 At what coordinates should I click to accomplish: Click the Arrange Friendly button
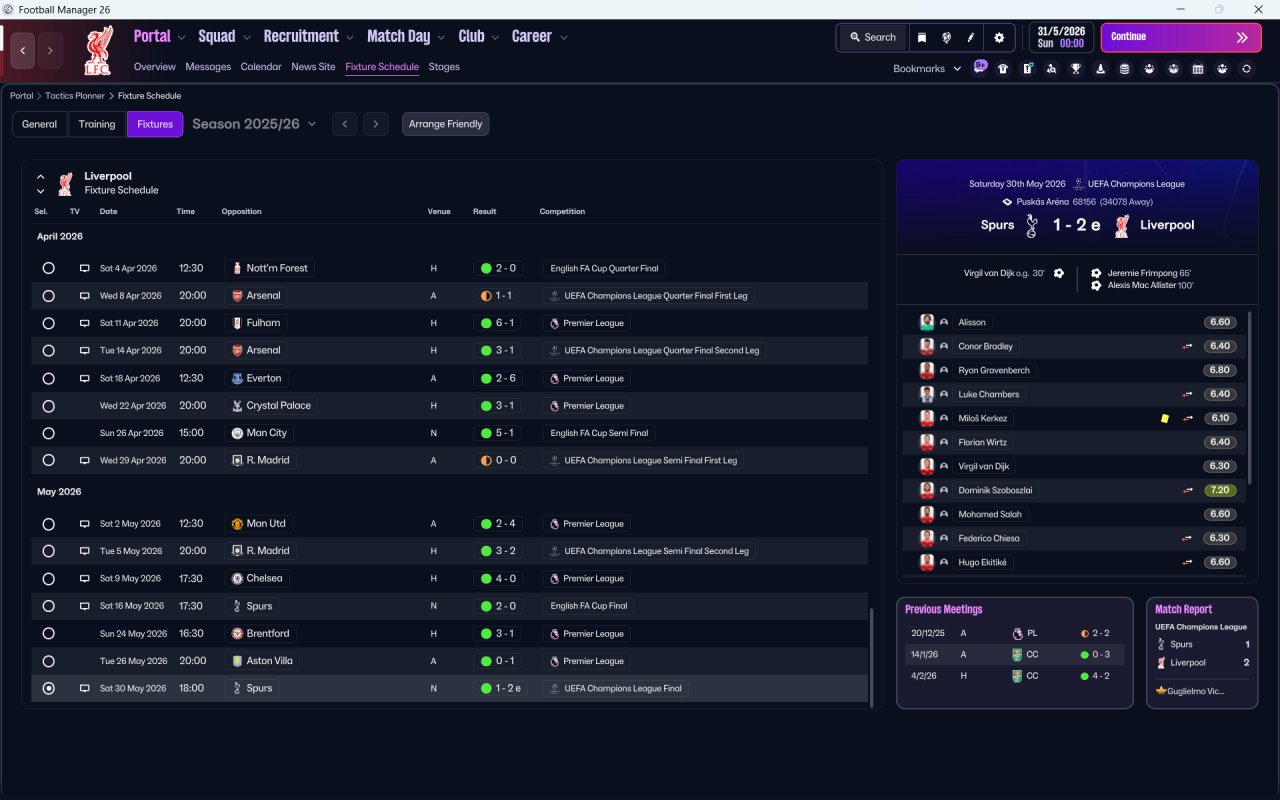[x=445, y=124]
